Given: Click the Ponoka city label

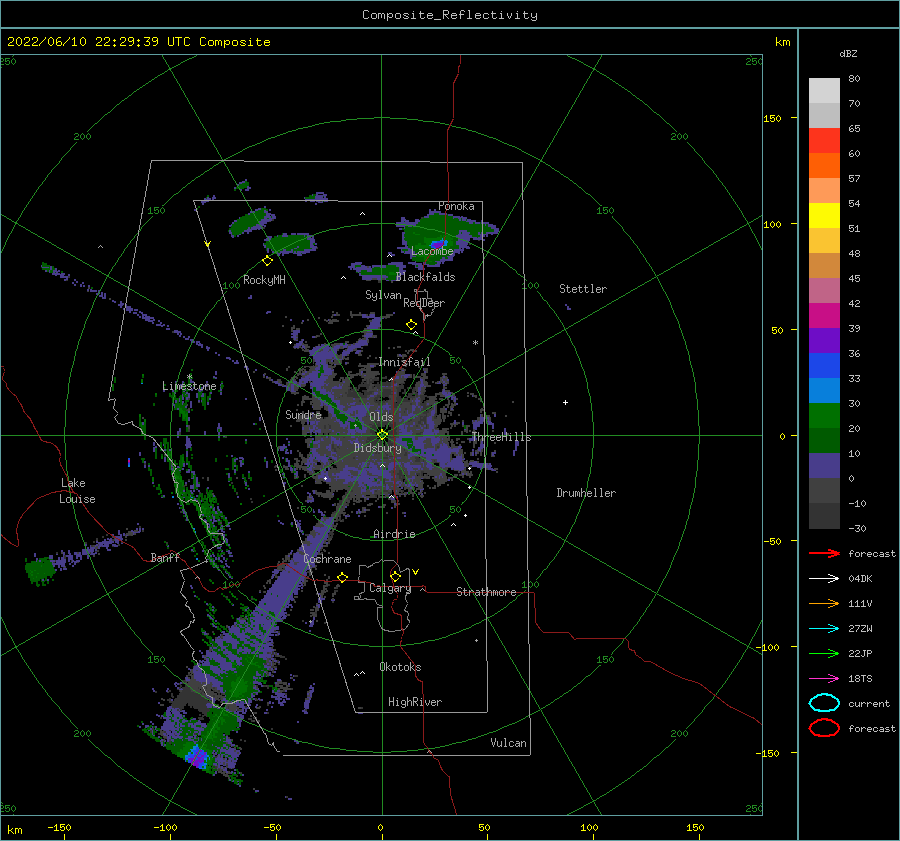Looking at the screenshot, I should (x=456, y=206).
